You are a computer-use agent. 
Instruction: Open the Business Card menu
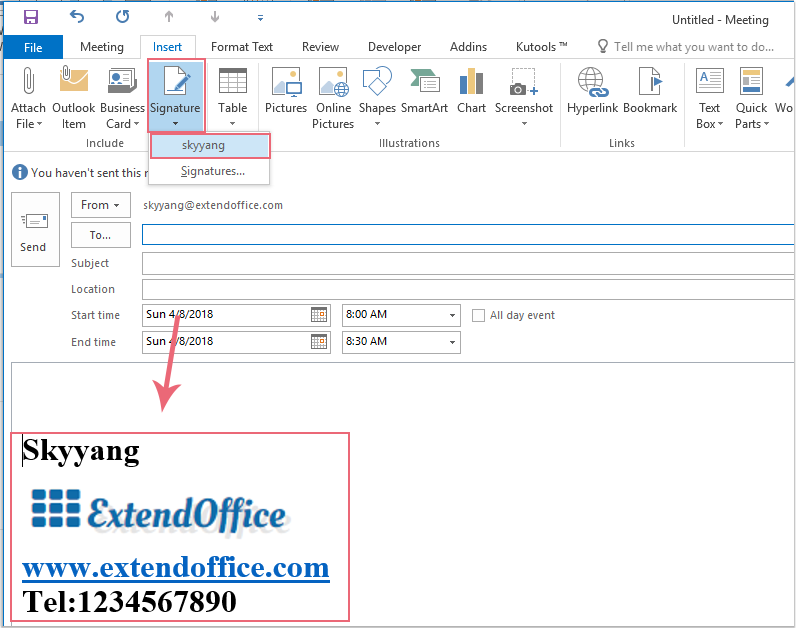pyautogui.click(x=122, y=97)
